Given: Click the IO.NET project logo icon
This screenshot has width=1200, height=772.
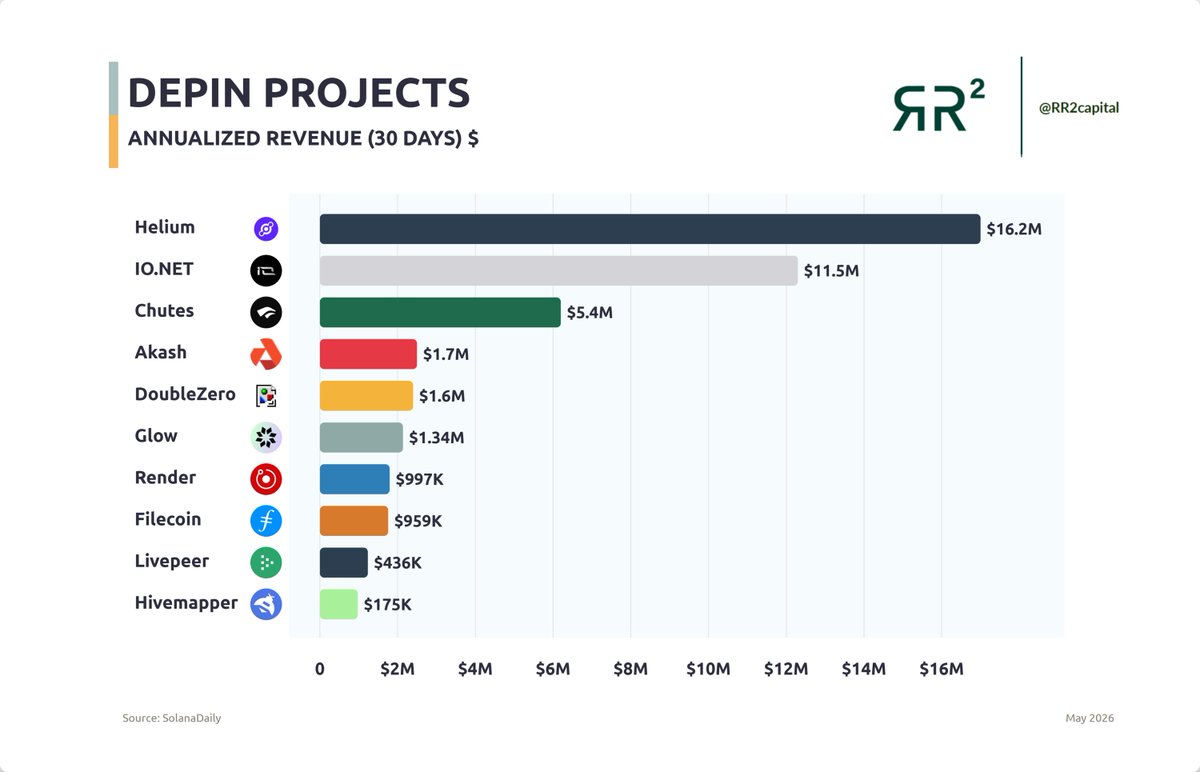Looking at the screenshot, I should 266,270.
